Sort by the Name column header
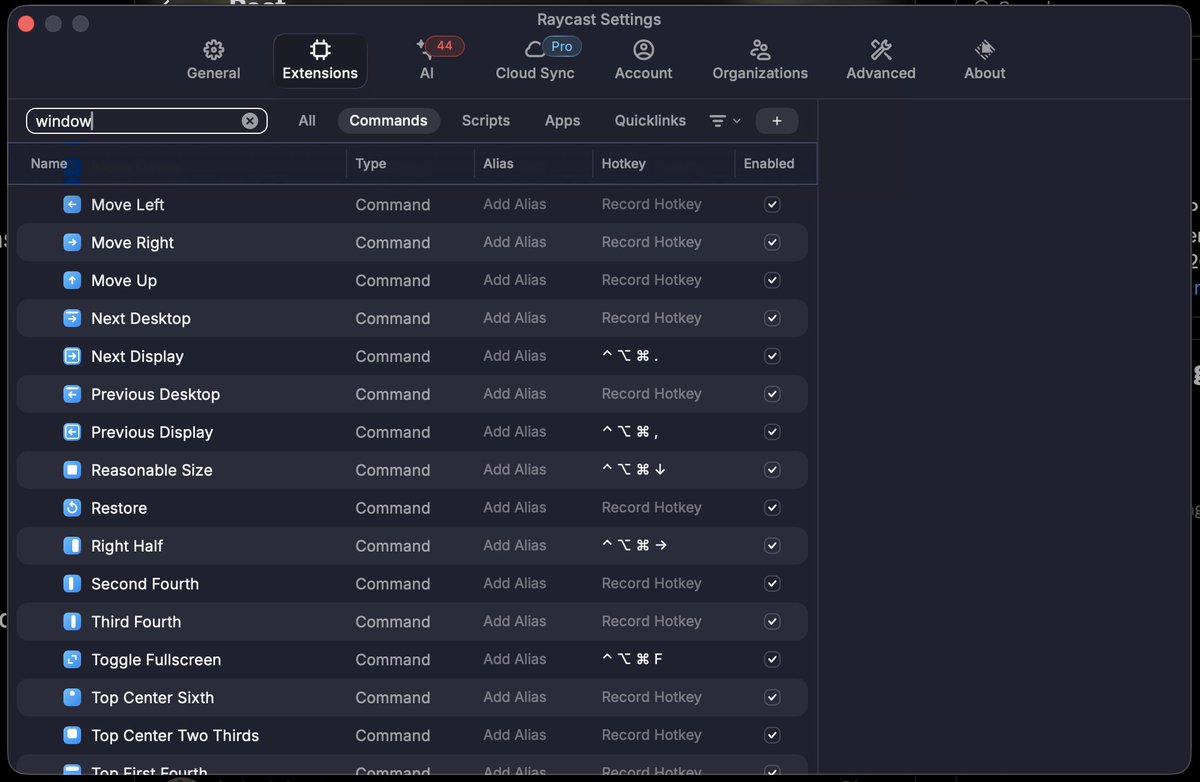The image size is (1200, 782). coord(49,163)
